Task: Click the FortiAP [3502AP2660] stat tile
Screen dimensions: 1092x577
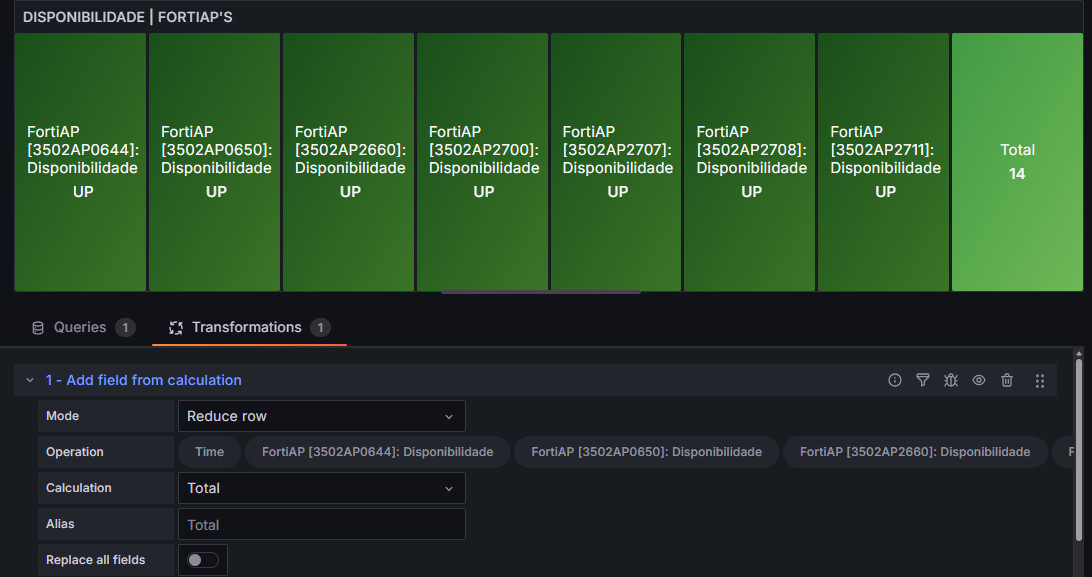Action: tap(348, 162)
